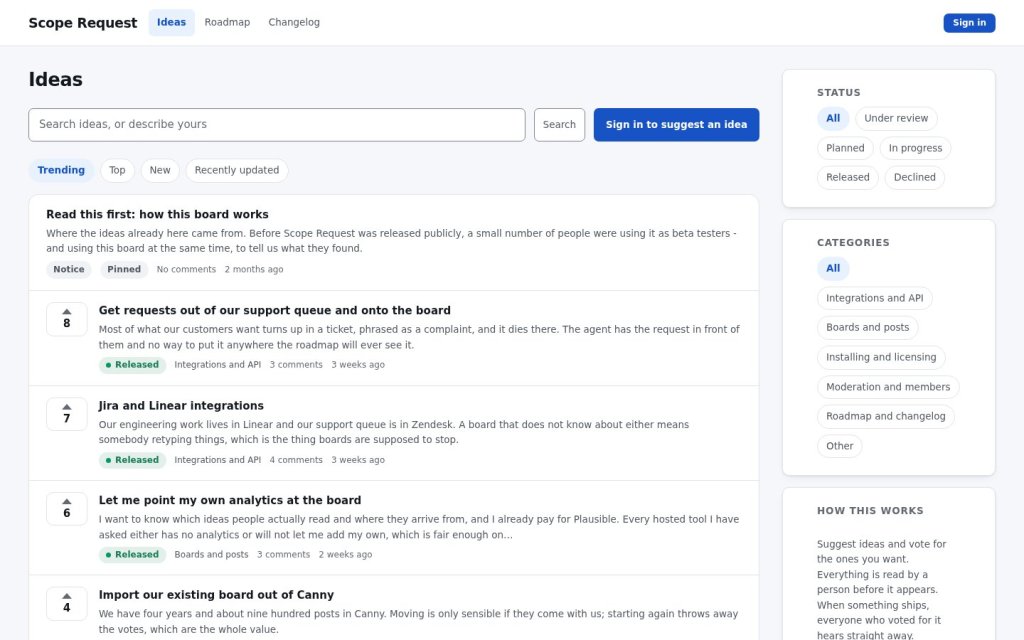
Task: Open the Changelog tab
Action: click(294, 22)
